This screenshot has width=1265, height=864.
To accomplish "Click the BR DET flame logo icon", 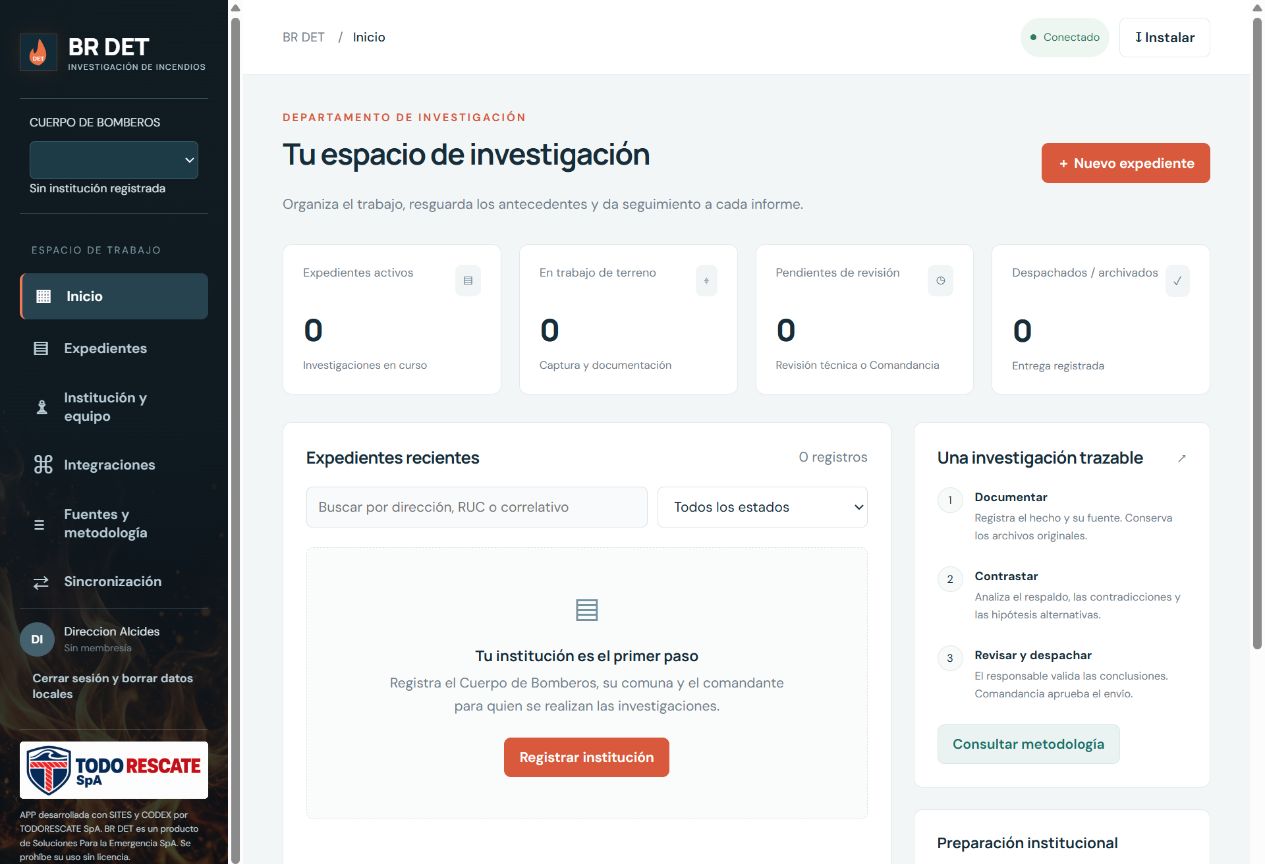I will pyautogui.click(x=38, y=52).
